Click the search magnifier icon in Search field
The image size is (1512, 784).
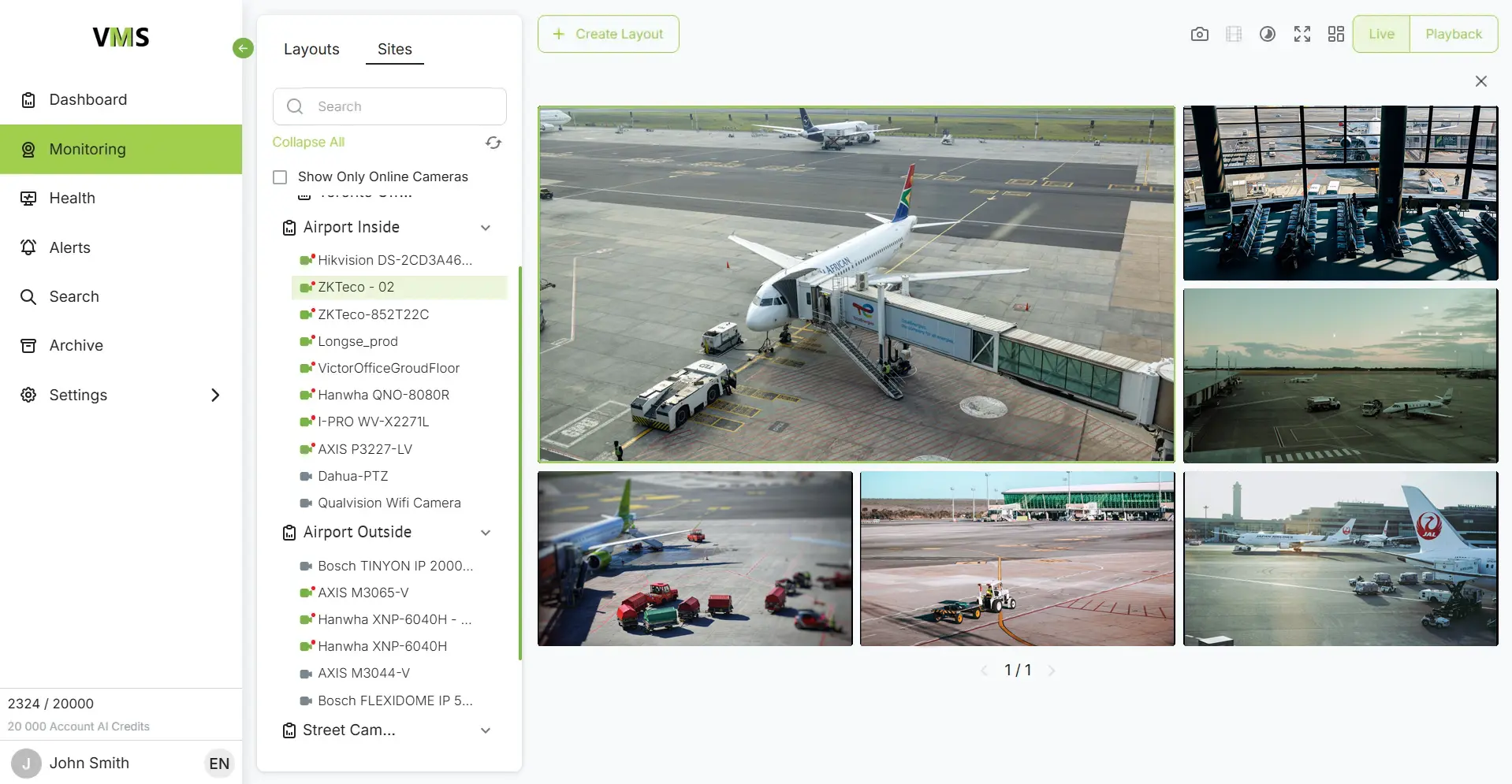pos(295,106)
